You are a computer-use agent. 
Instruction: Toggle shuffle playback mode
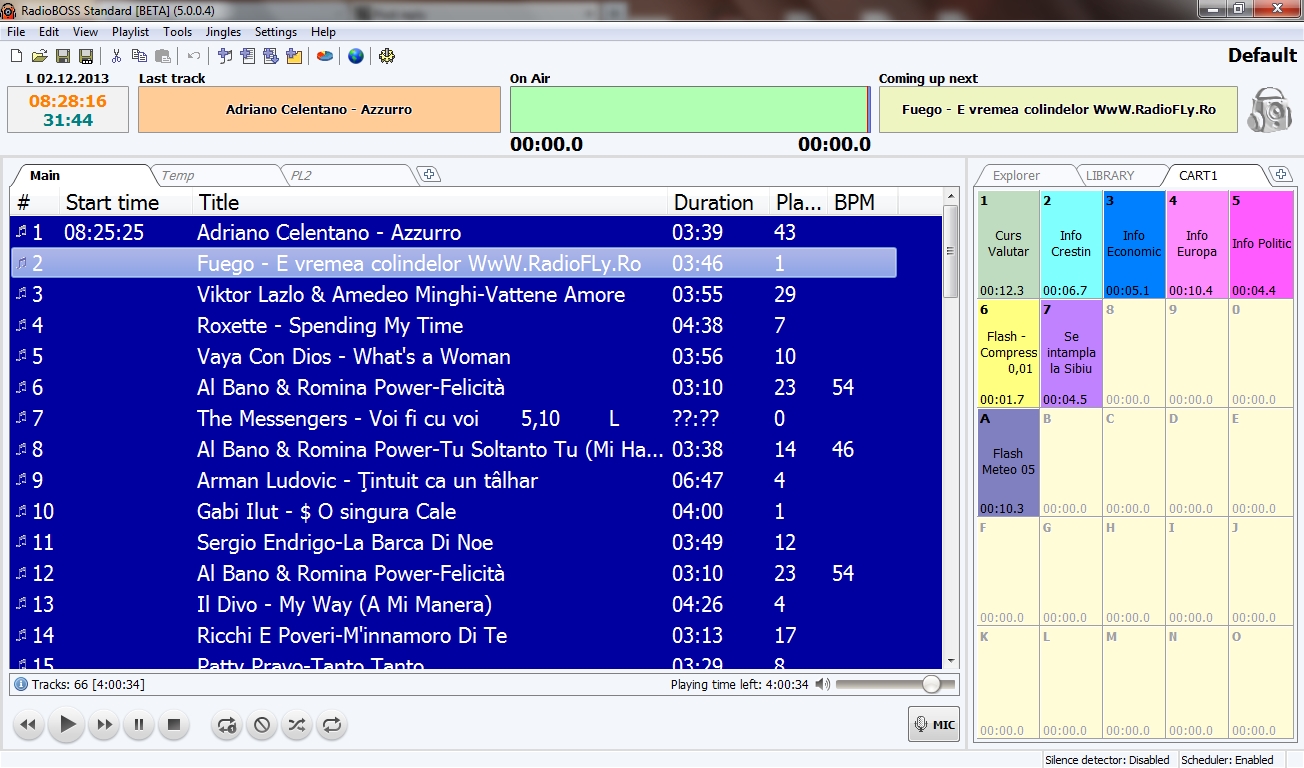pos(296,725)
